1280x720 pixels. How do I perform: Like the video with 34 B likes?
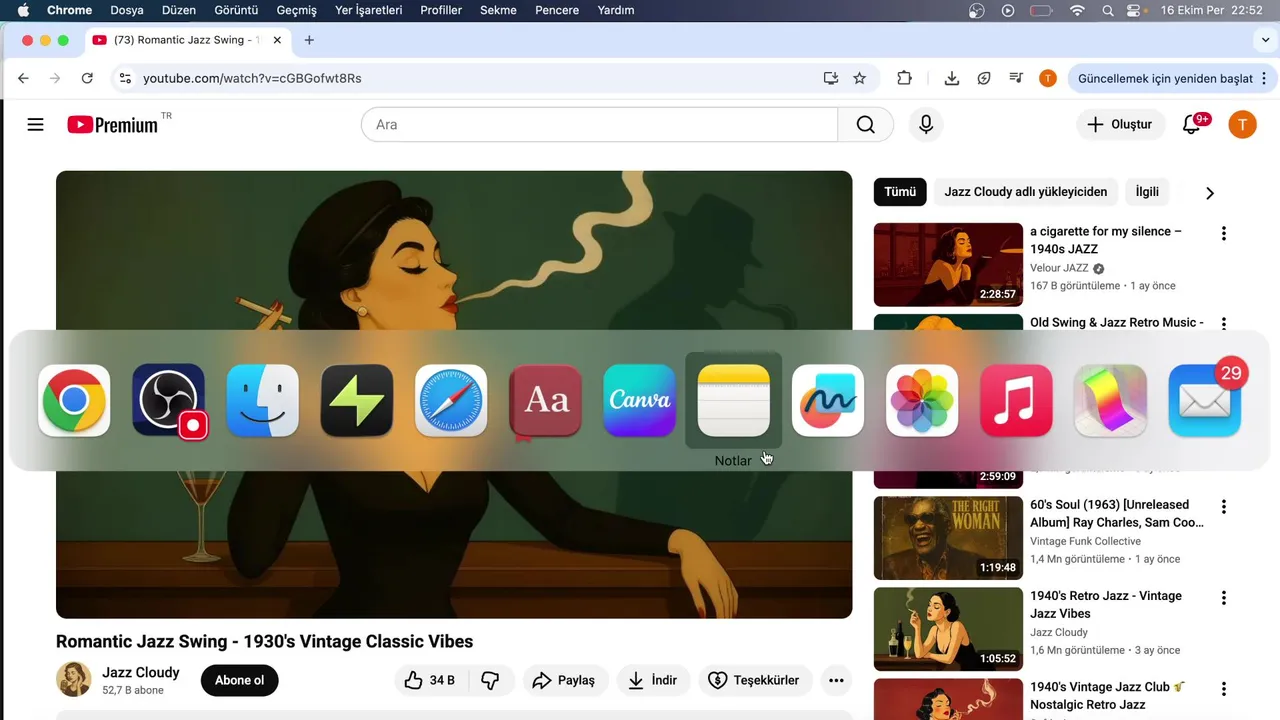(430, 681)
